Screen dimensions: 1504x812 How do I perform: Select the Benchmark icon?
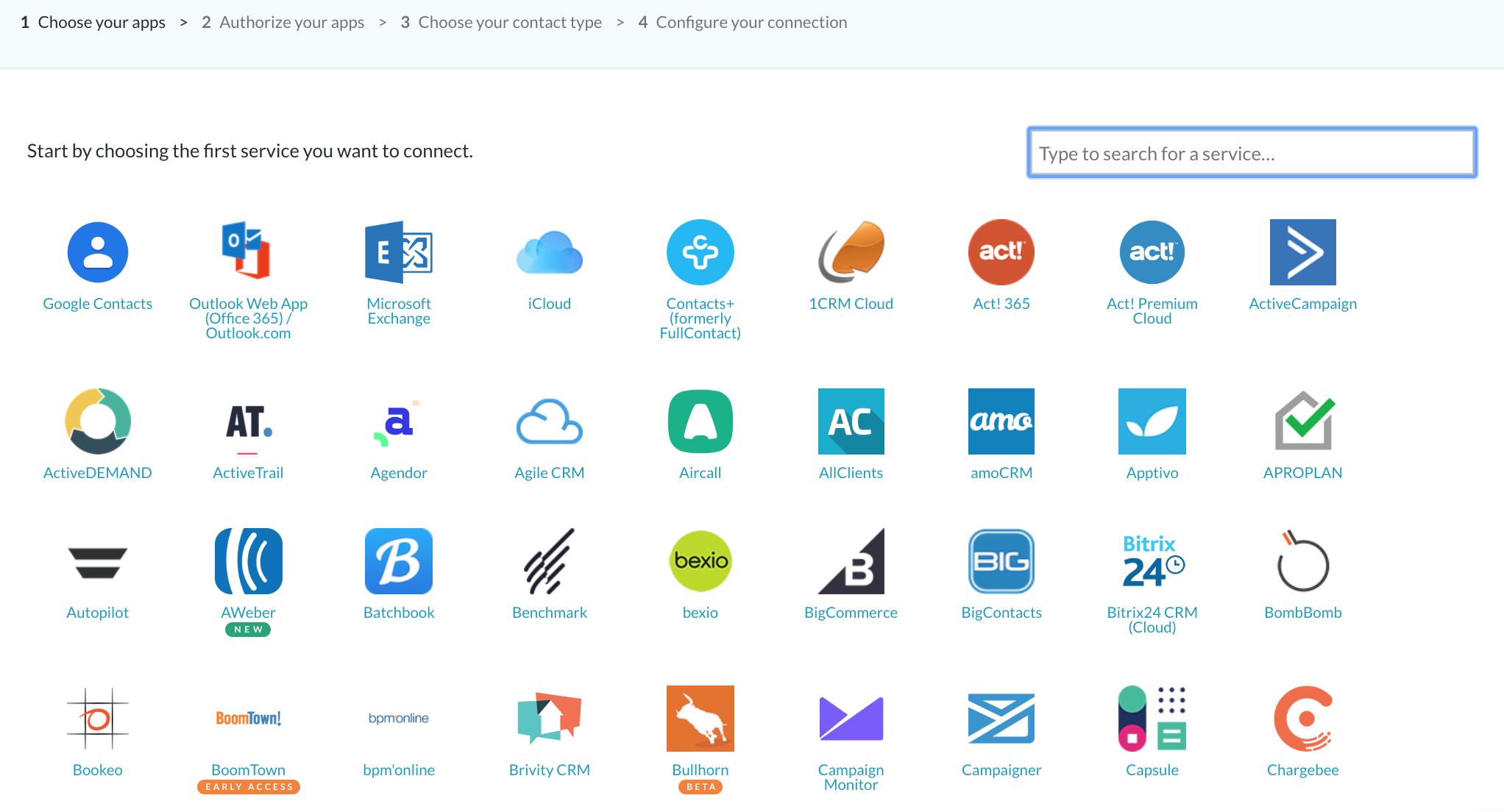[550, 561]
